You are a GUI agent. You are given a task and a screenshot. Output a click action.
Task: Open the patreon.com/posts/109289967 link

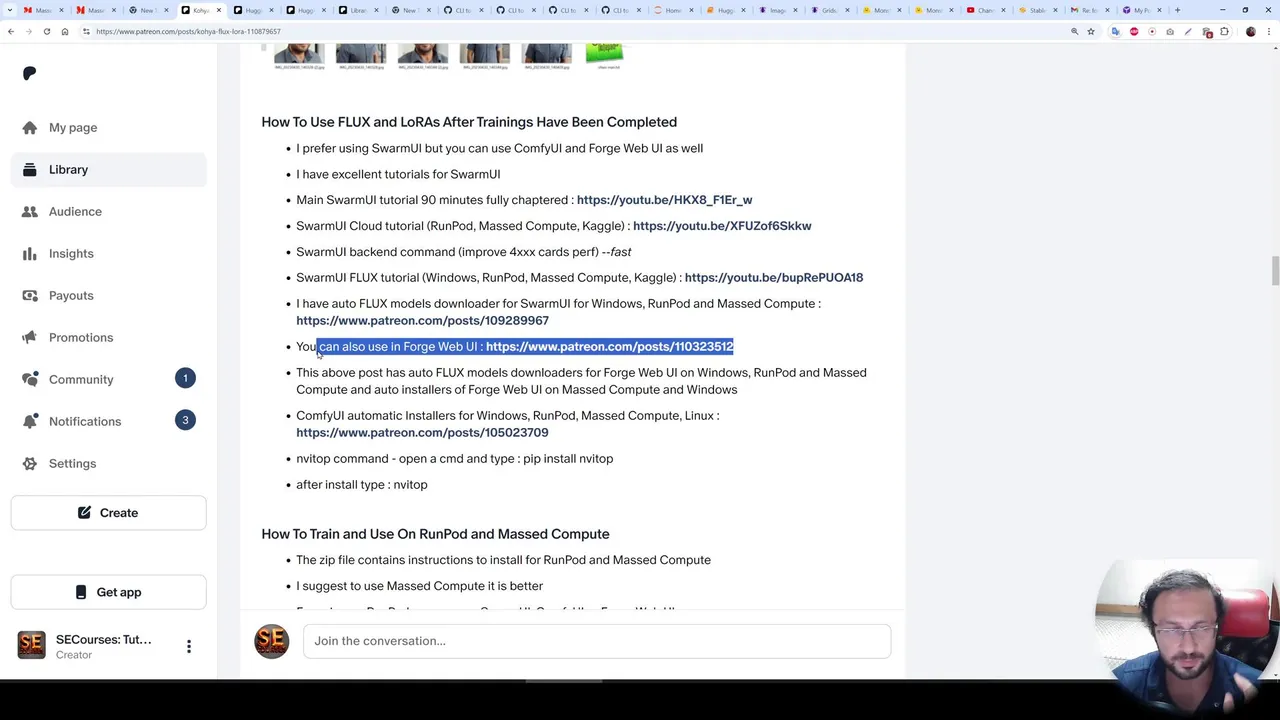tap(422, 321)
